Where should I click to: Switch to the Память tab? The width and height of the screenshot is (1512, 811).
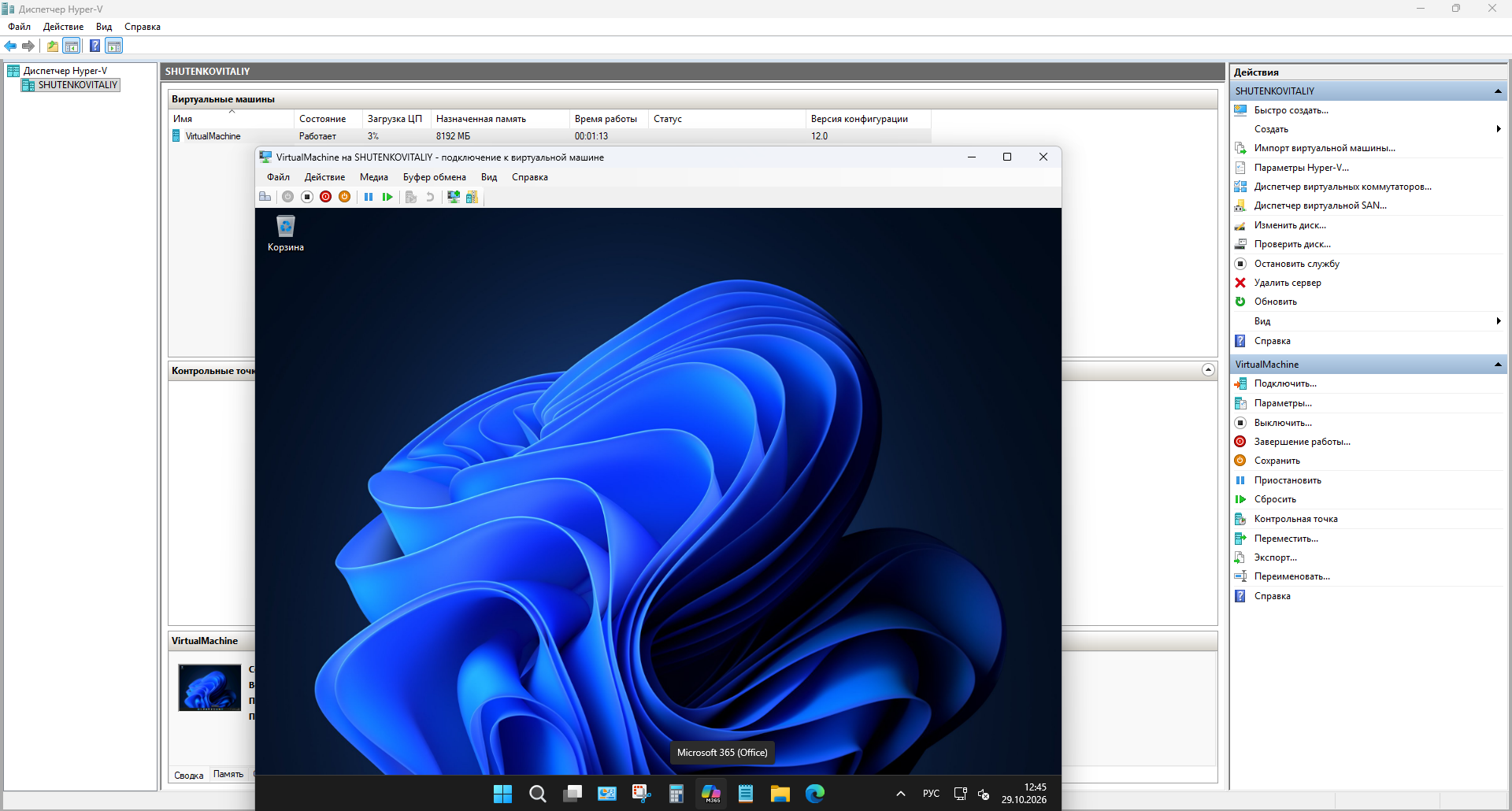228,775
